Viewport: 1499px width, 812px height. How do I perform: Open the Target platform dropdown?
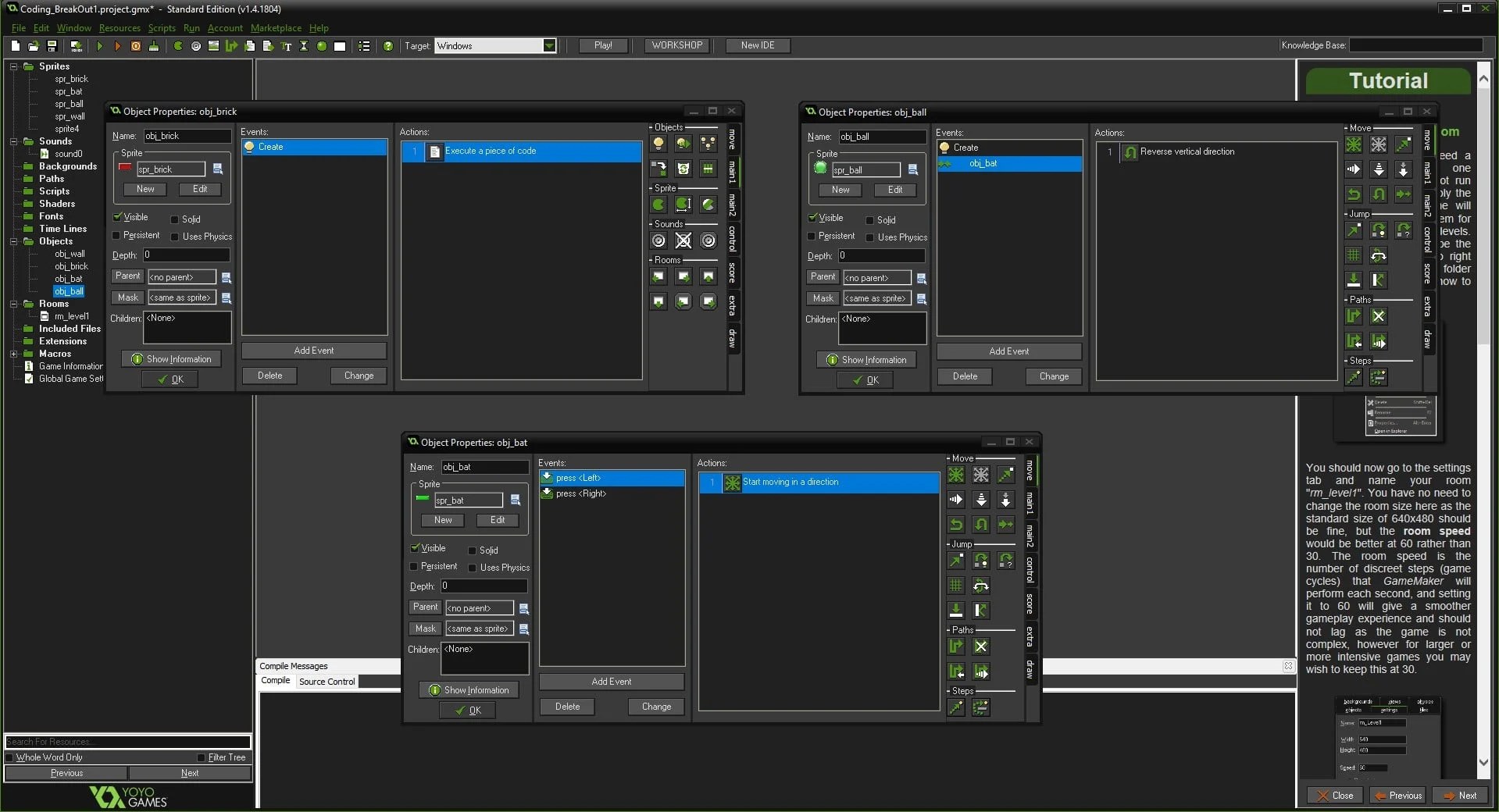[550, 46]
